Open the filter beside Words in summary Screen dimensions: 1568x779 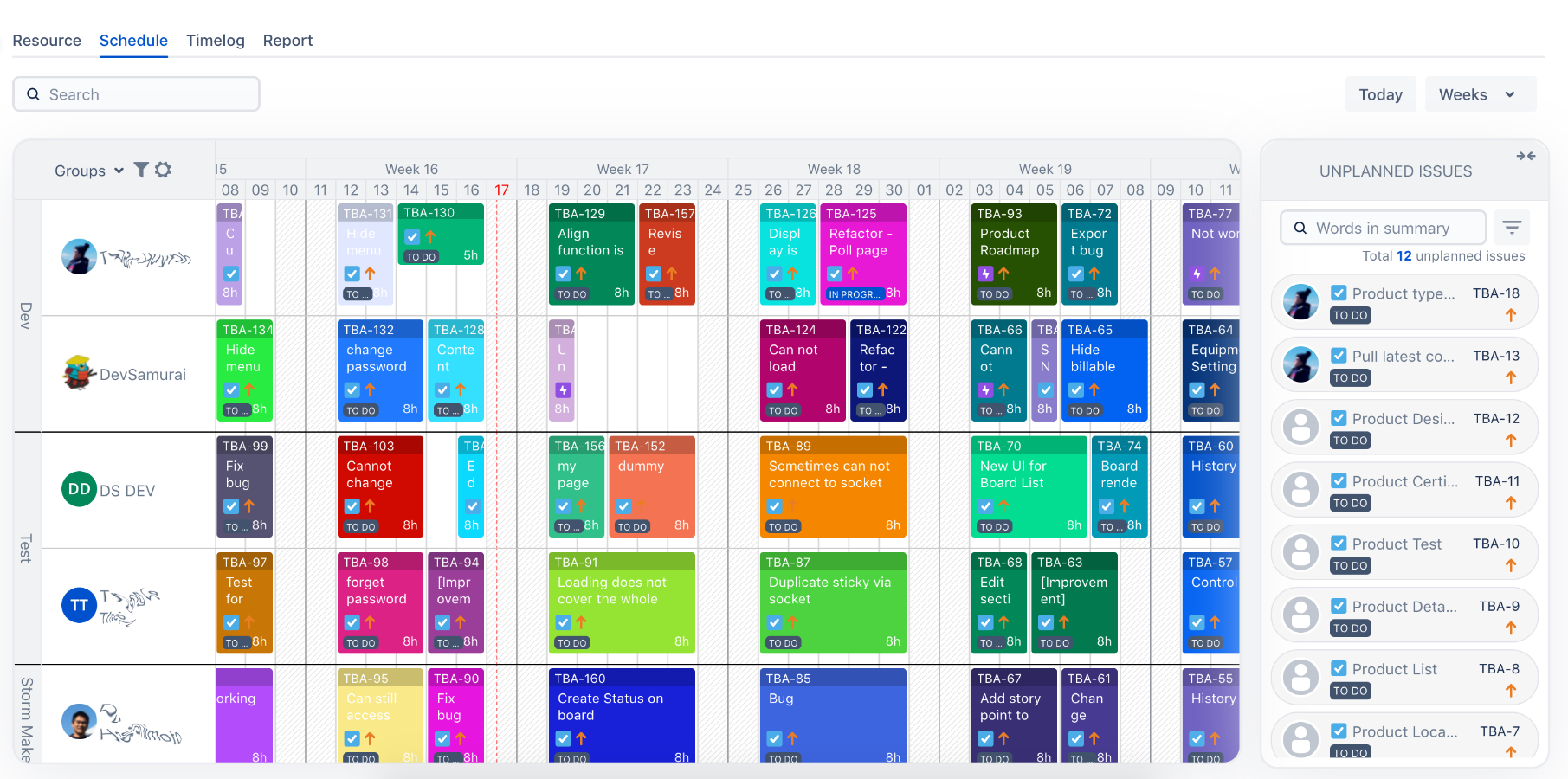[x=1512, y=227]
